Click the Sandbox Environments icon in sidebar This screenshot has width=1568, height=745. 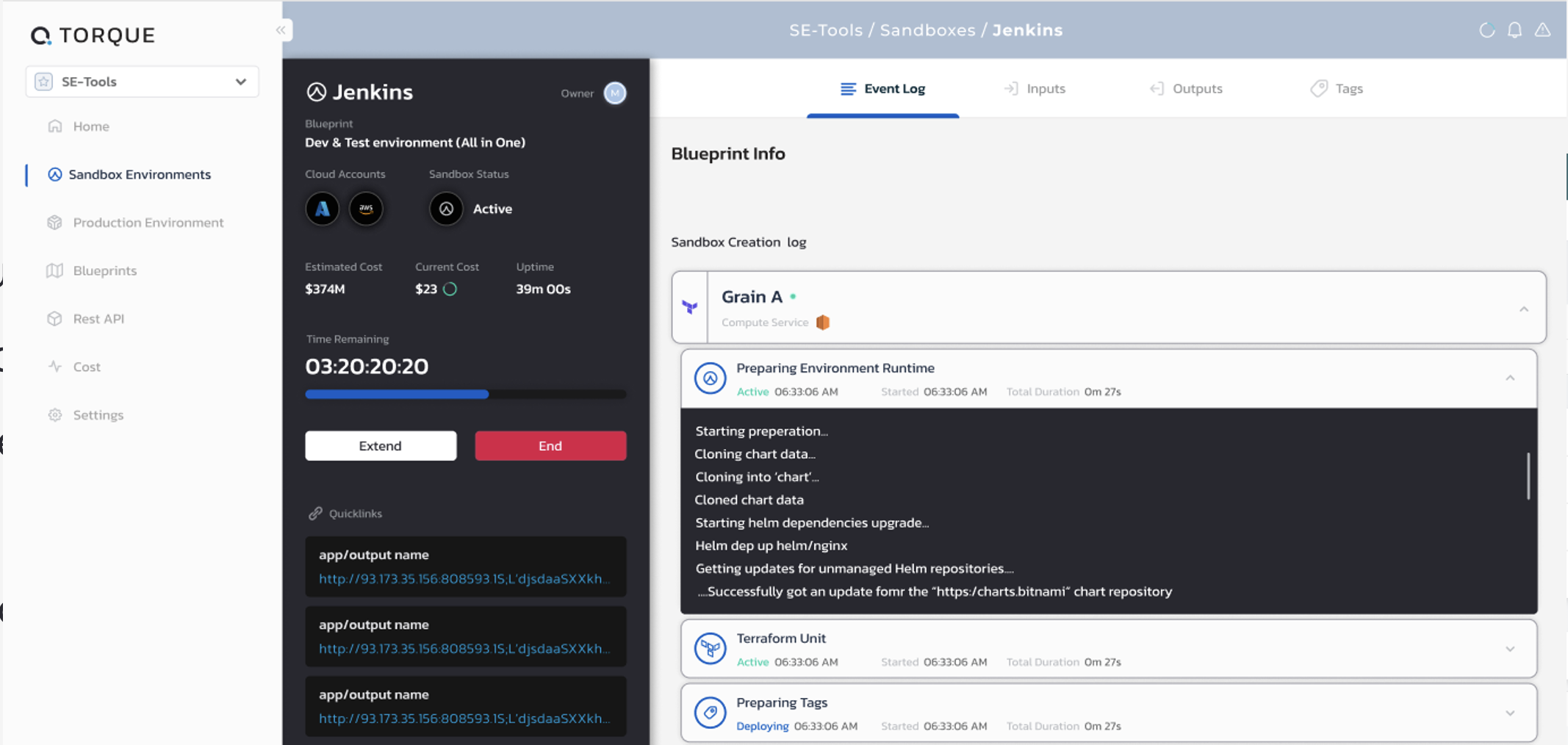point(55,174)
